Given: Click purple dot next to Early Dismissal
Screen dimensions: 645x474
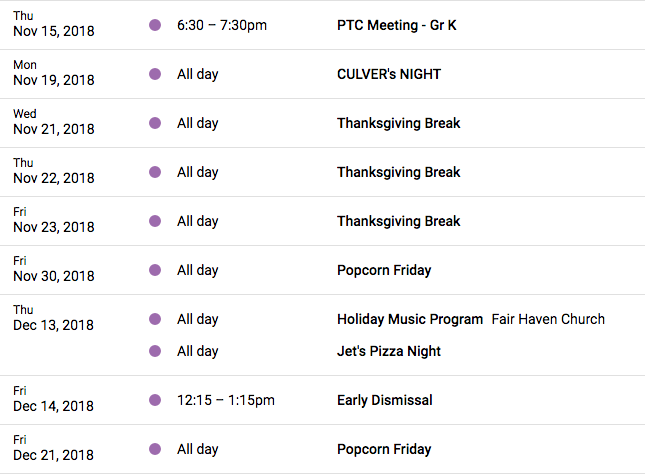Looking at the screenshot, I should click(155, 400).
